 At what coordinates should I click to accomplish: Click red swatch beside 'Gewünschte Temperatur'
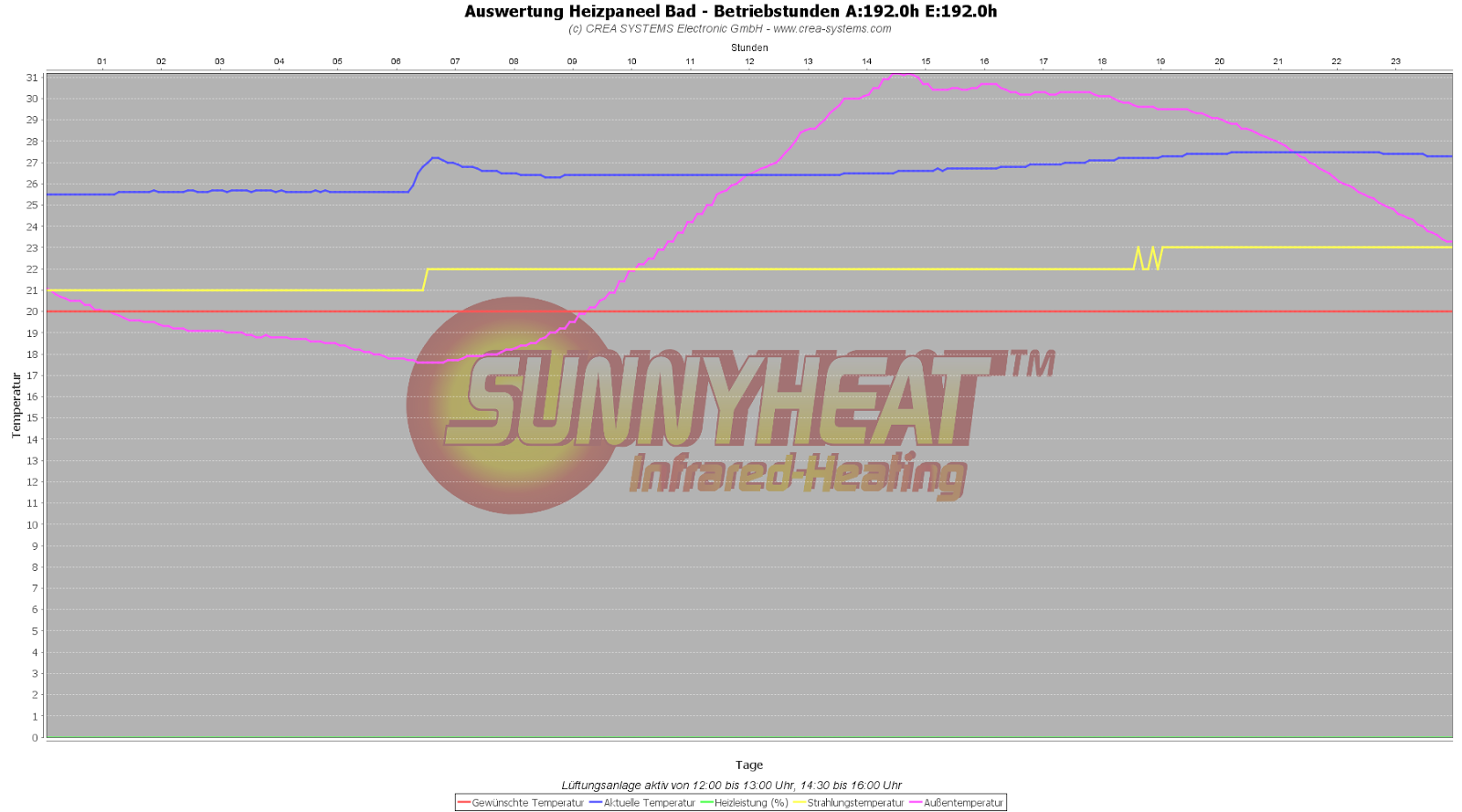pyautogui.click(x=463, y=803)
